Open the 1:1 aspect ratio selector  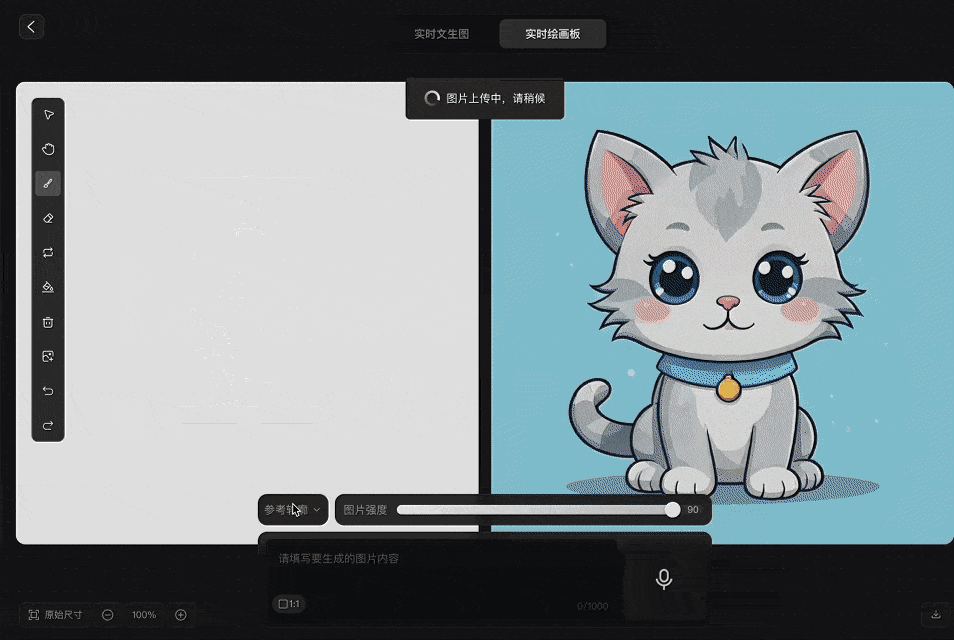click(x=289, y=603)
